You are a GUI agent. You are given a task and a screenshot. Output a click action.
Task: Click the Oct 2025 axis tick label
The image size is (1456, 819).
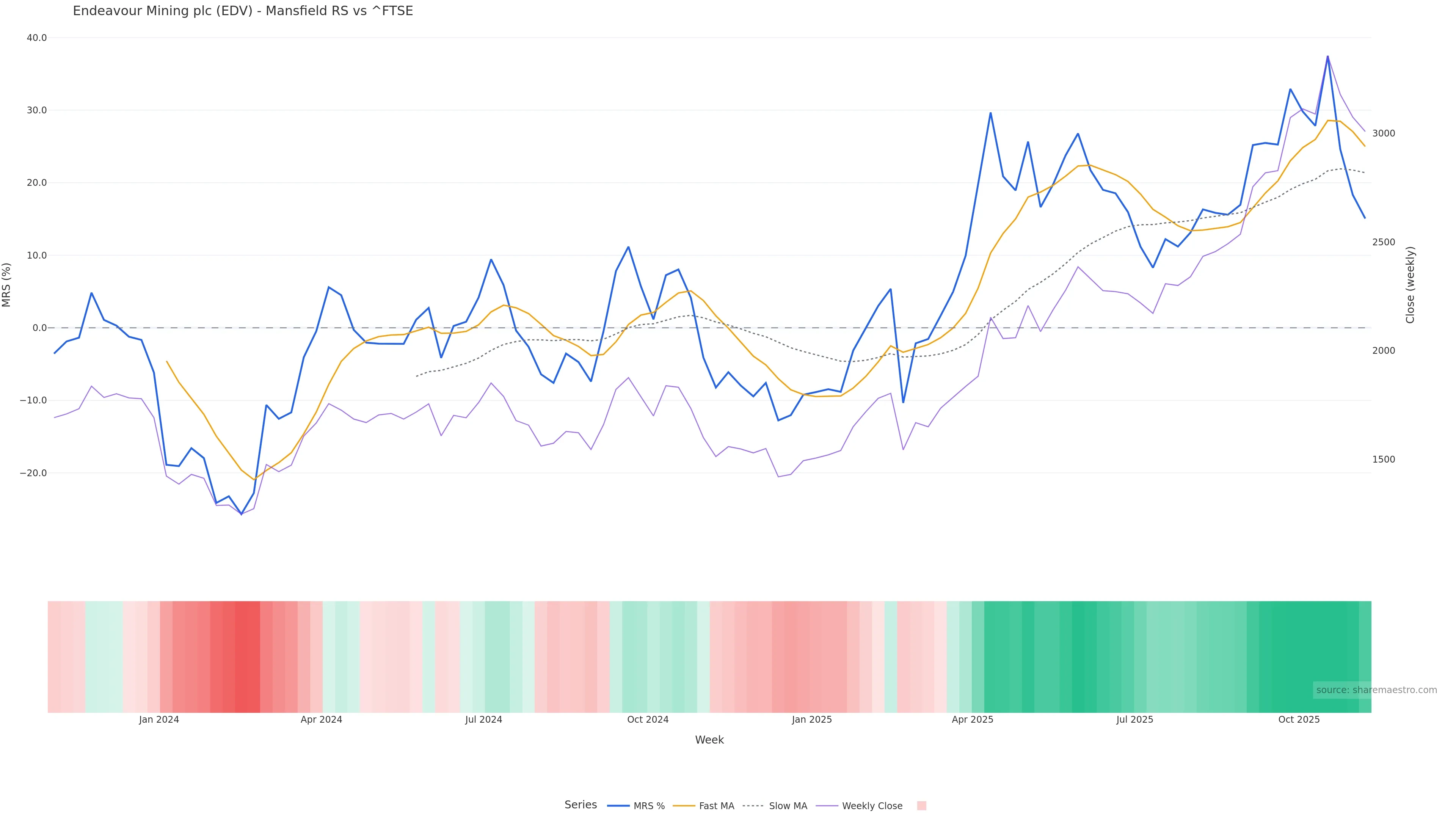click(x=1299, y=720)
